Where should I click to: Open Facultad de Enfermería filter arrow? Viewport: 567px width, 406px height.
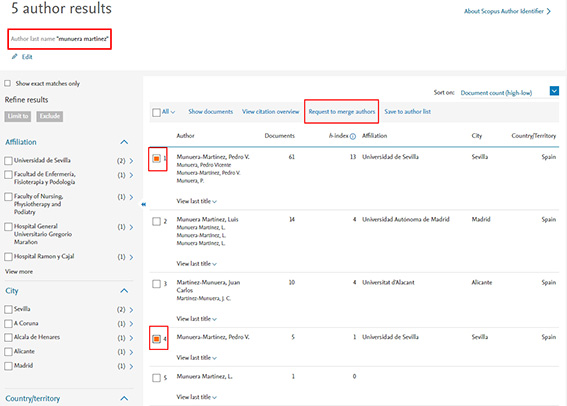(x=131, y=175)
